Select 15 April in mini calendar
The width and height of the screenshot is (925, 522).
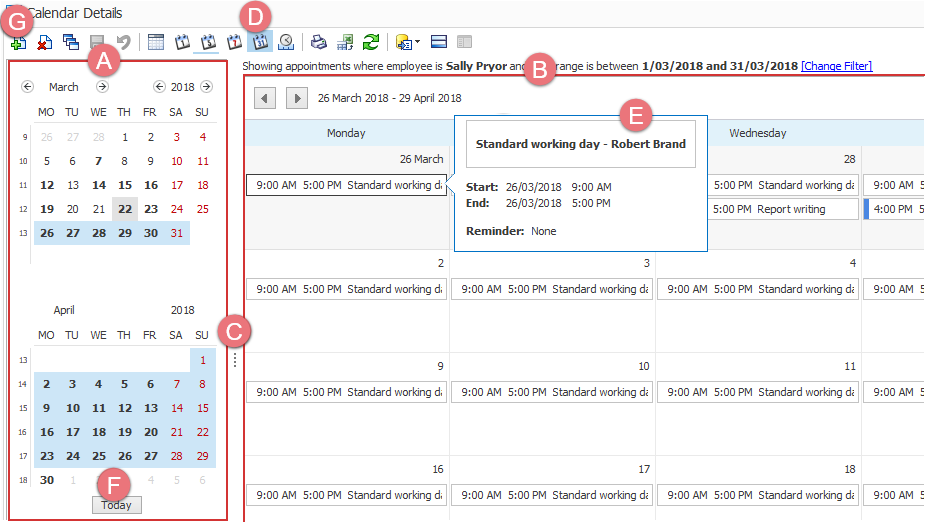coord(203,408)
